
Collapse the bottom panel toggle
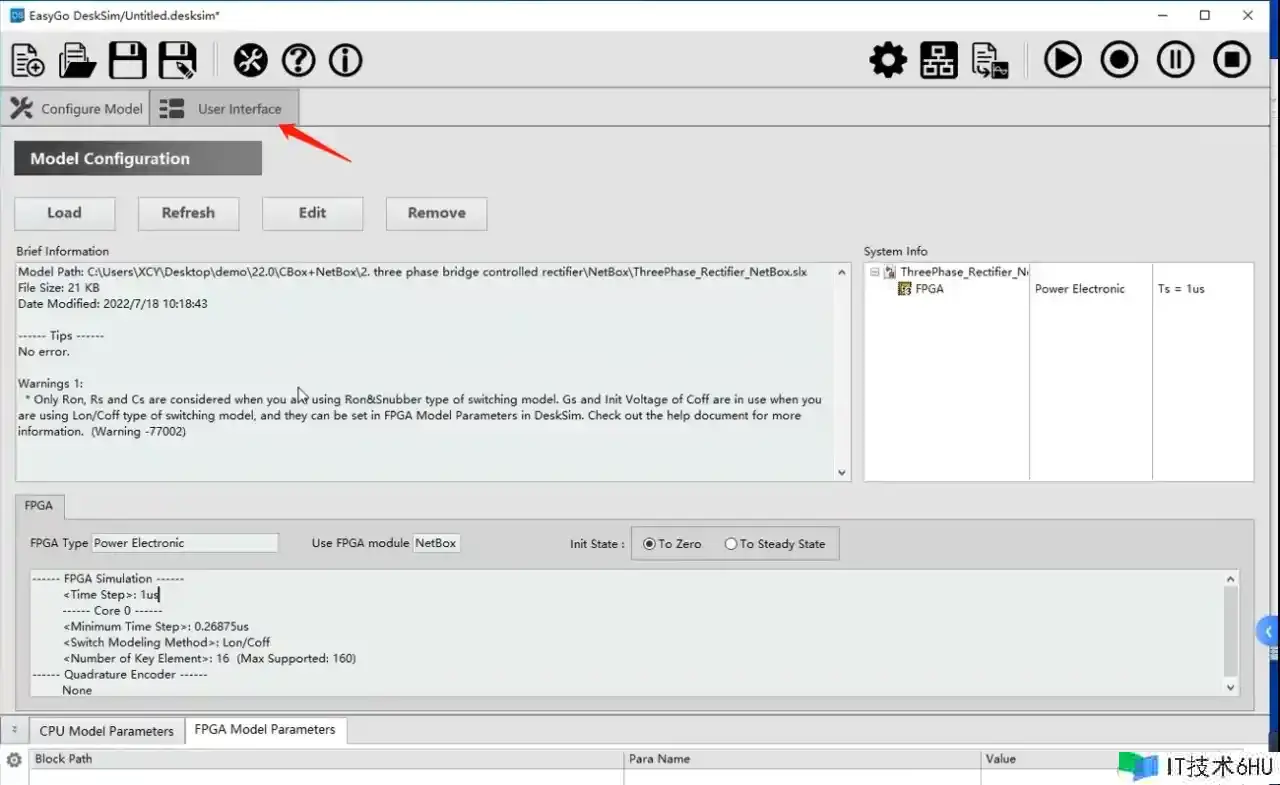tap(14, 730)
